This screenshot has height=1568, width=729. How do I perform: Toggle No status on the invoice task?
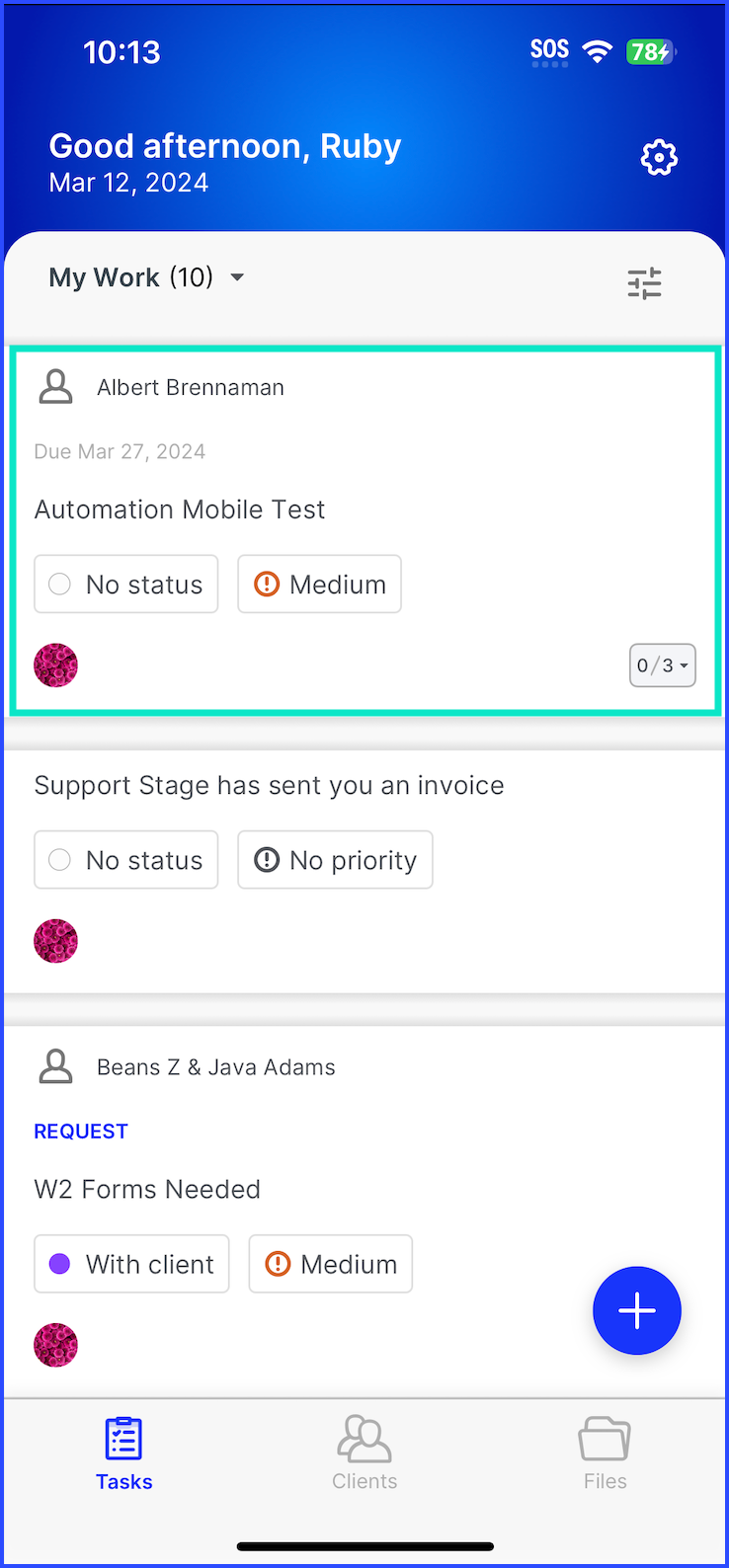pos(126,860)
